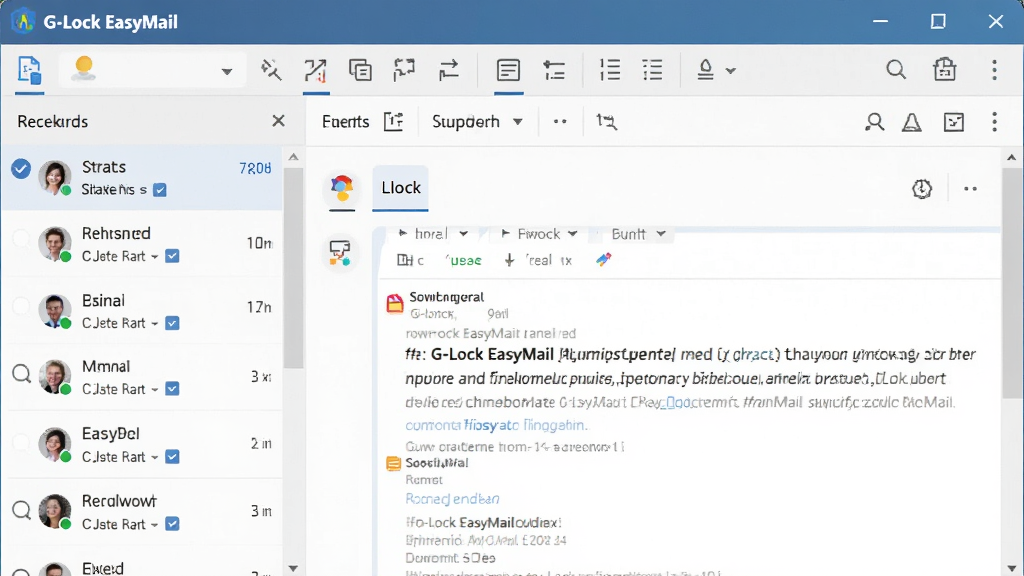Open the Strats contact avatar

(x=55, y=176)
